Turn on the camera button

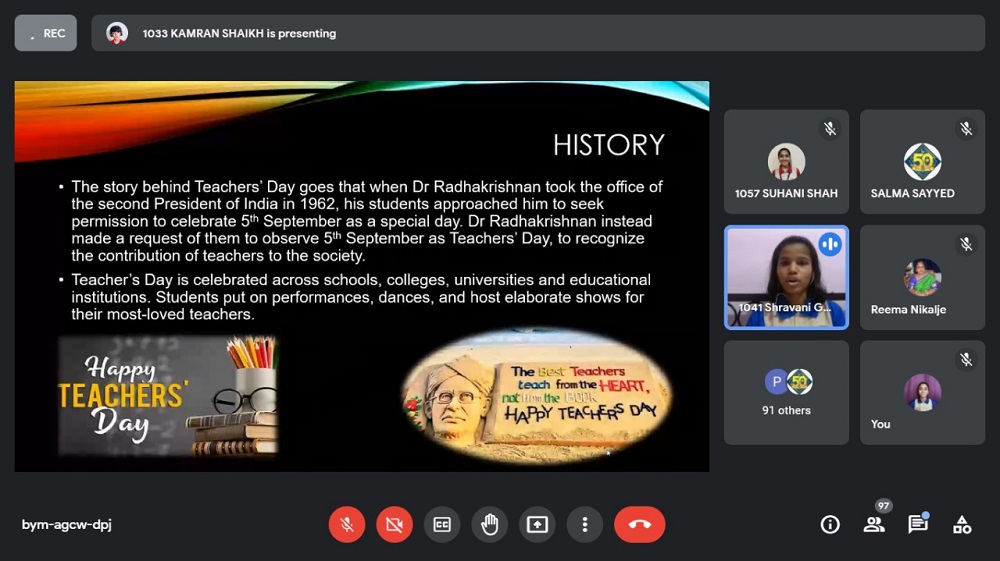point(394,524)
